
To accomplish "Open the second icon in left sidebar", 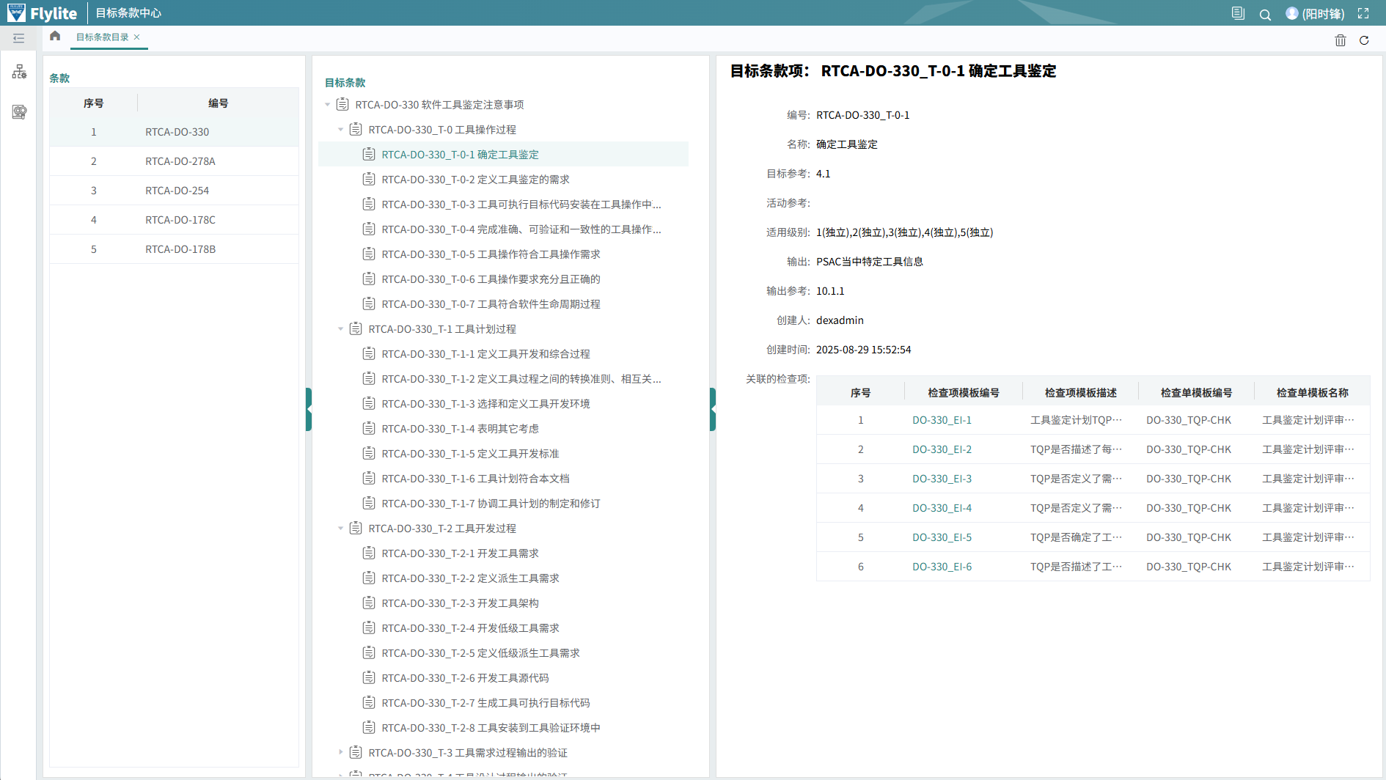I will [19, 112].
